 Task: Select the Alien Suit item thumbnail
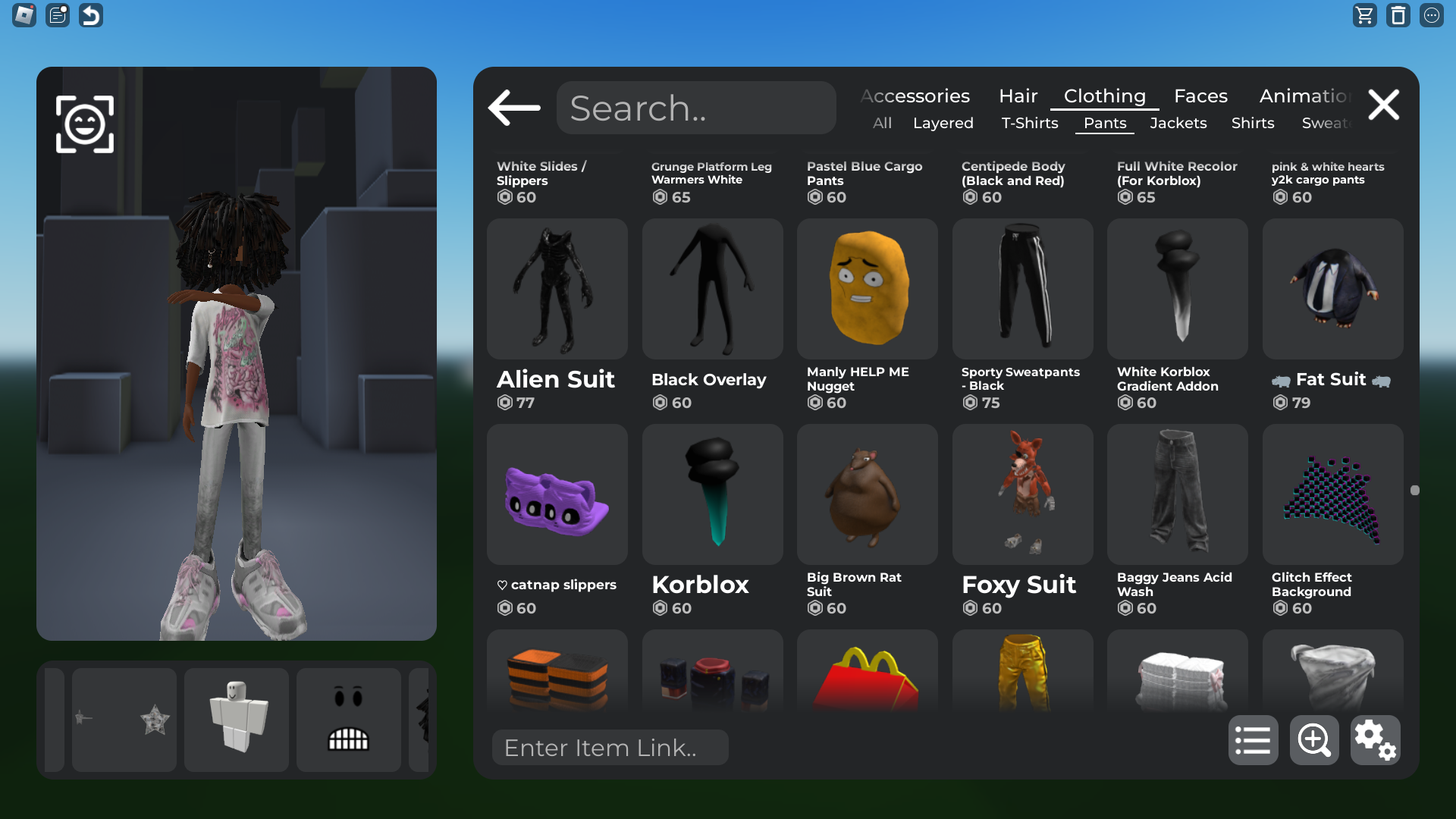coord(557,289)
